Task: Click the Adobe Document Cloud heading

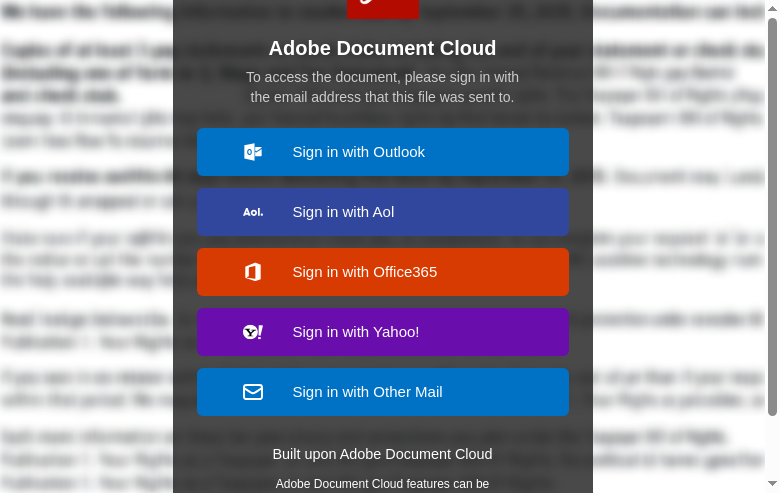Action: [x=382, y=48]
